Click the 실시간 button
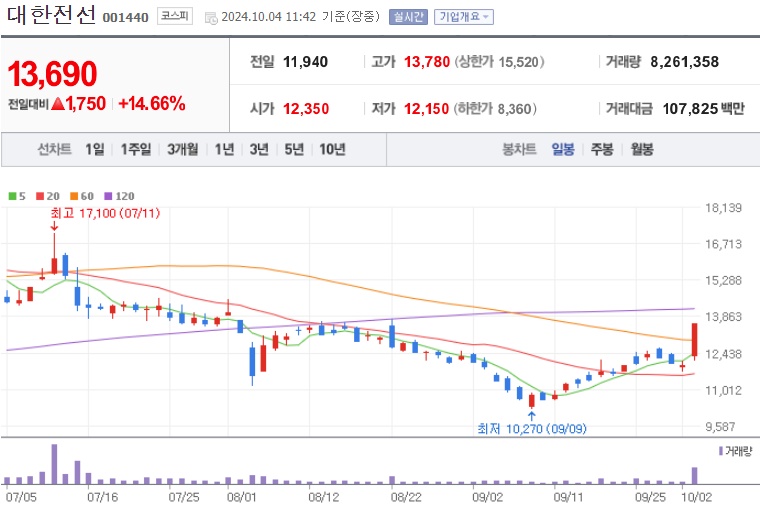The image size is (760, 510). coord(408,17)
